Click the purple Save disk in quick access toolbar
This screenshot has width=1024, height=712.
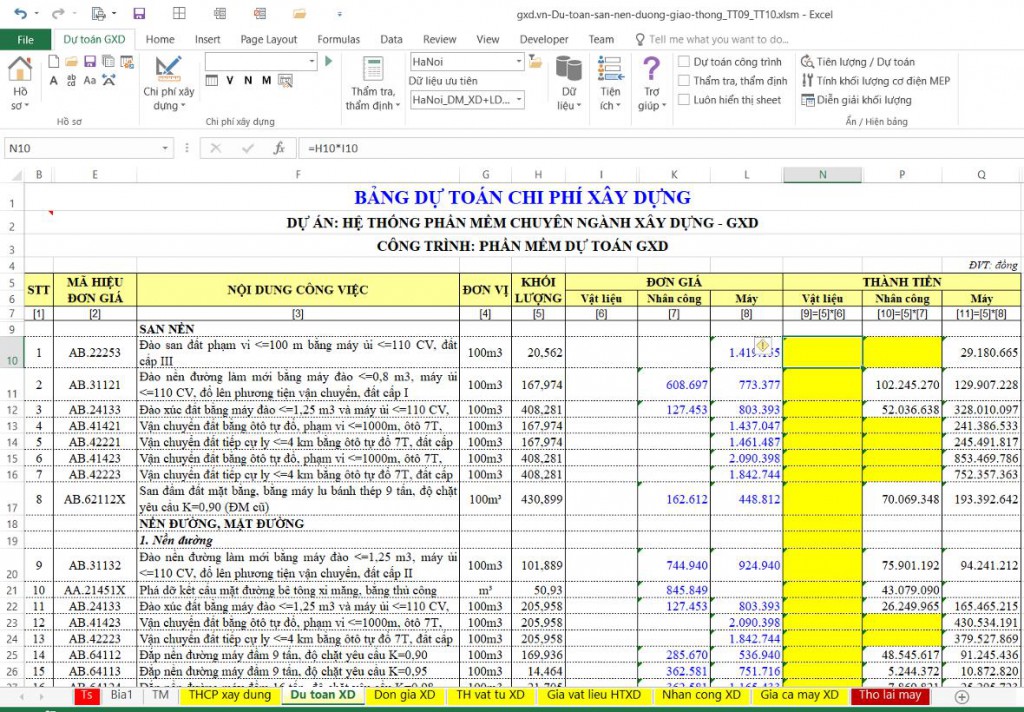pos(139,14)
